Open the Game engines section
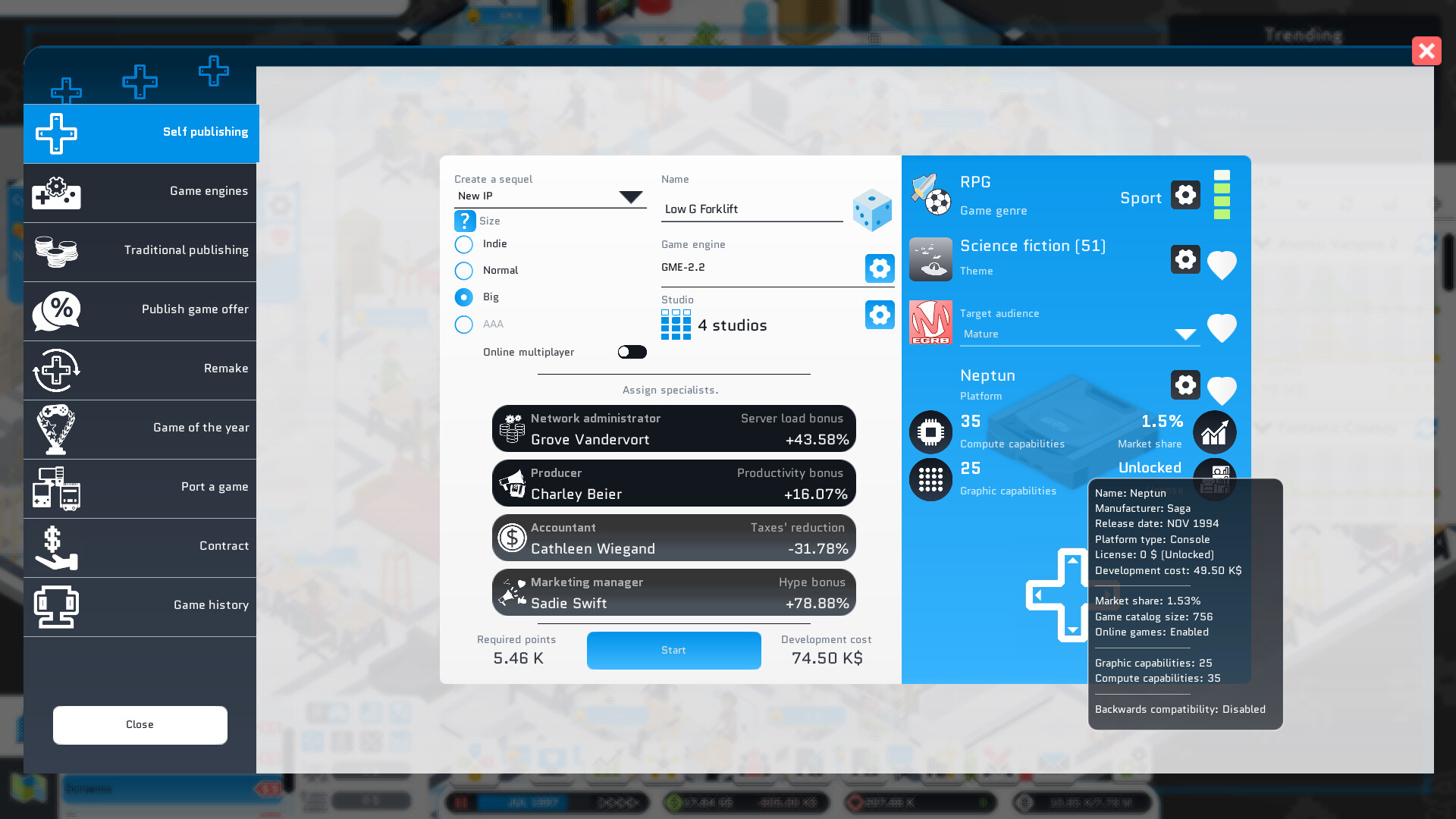 (x=139, y=191)
